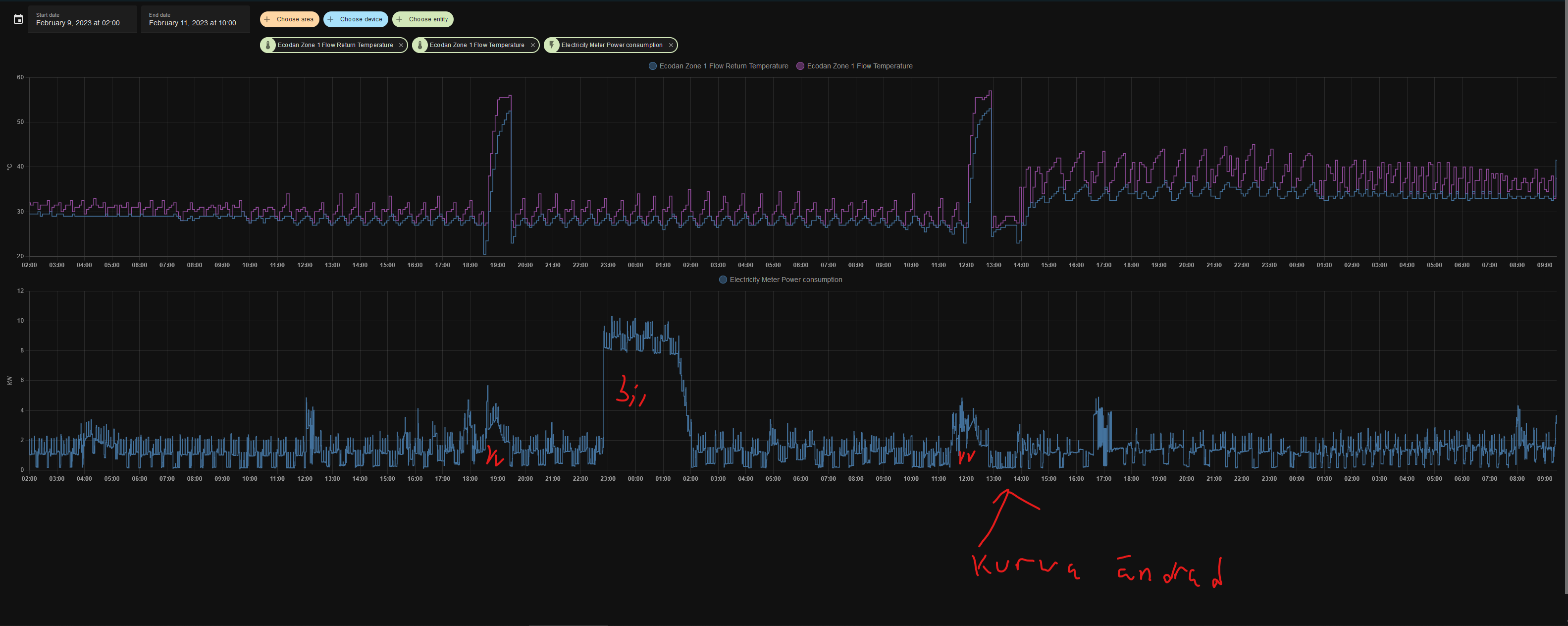This screenshot has width=1568, height=626.
Task: Open the Choose device picker
Action: [361, 19]
